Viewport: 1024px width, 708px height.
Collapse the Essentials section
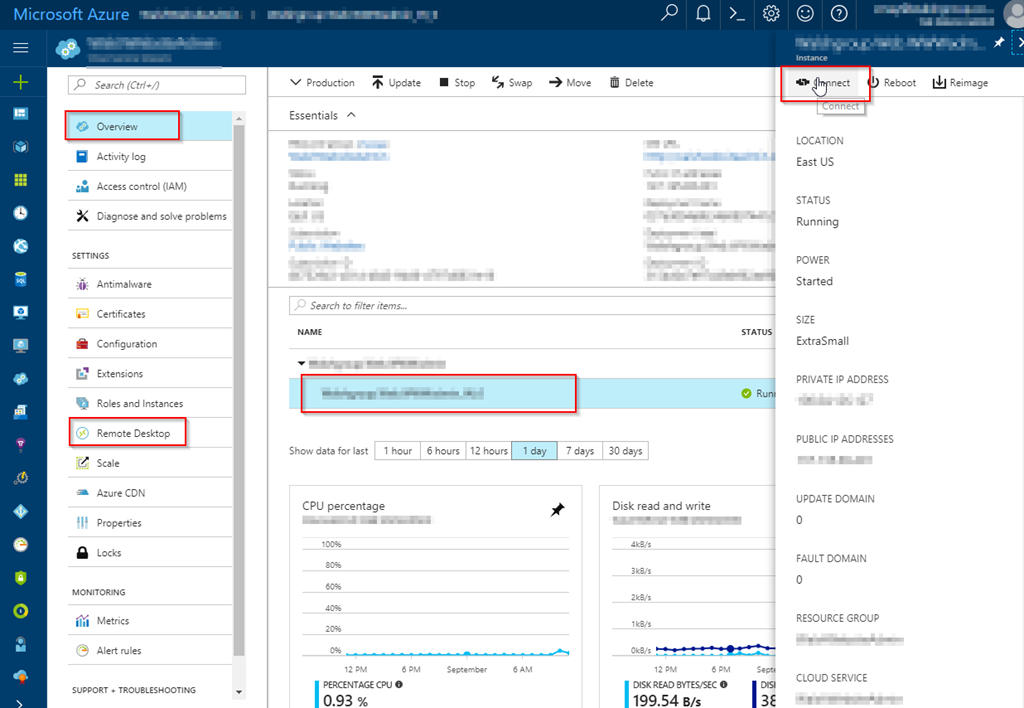pyautogui.click(x=351, y=116)
